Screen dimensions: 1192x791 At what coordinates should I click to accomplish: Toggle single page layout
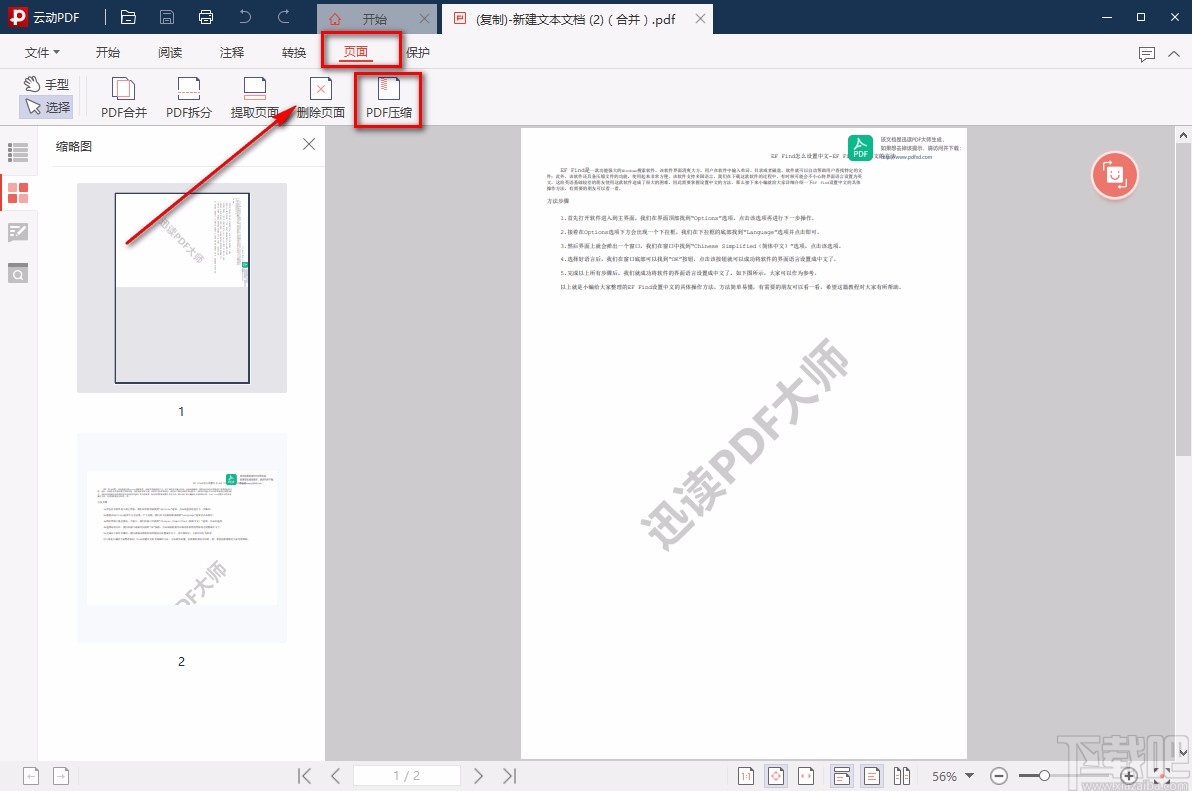coord(872,776)
